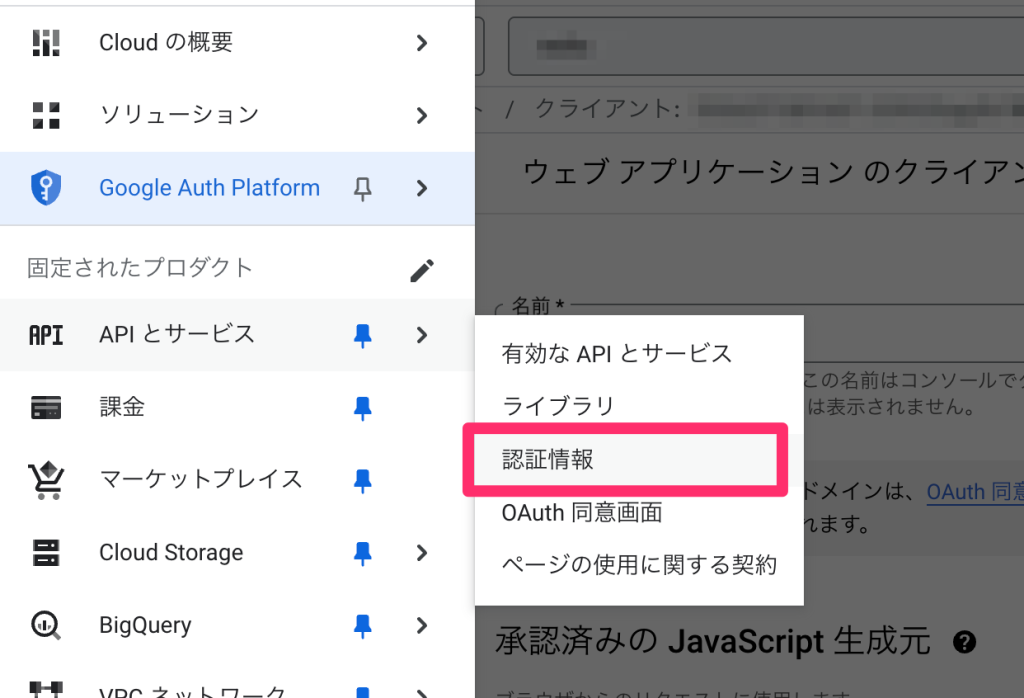Select ページの使用に関する契約 in the submenu
The height and width of the screenshot is (698, 1024).
(639, 565)
